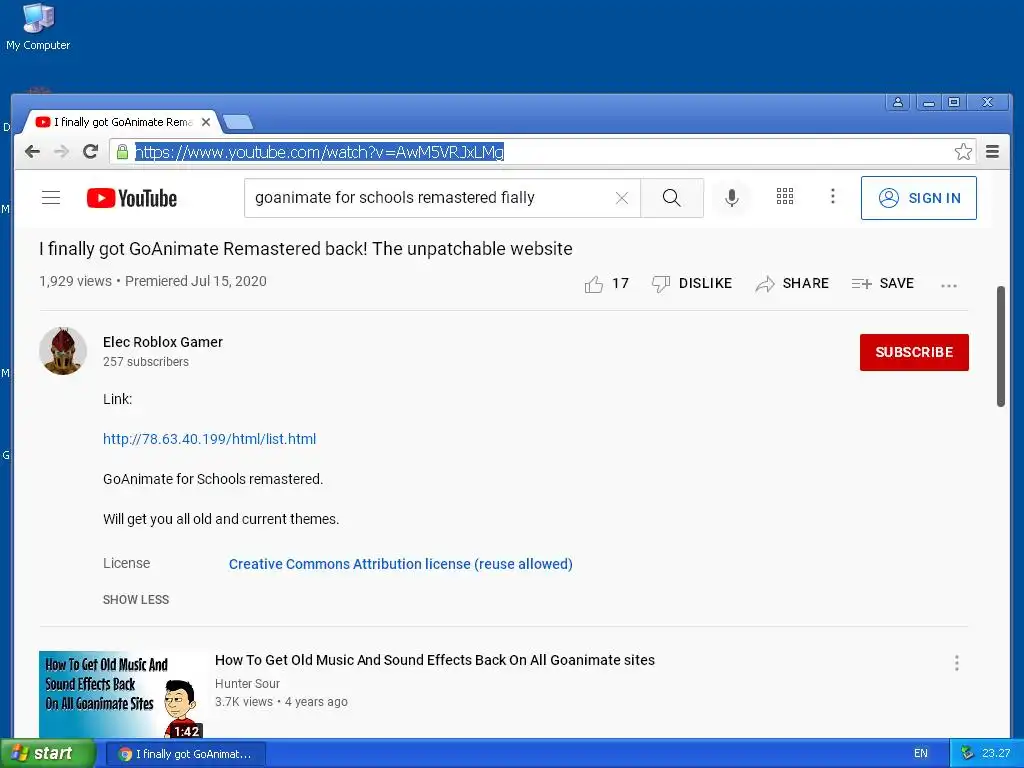This screenshot has width=1024, height=768.
Task: Click the page vertical scrollbar thumb
Action: tap(1000, 346)
